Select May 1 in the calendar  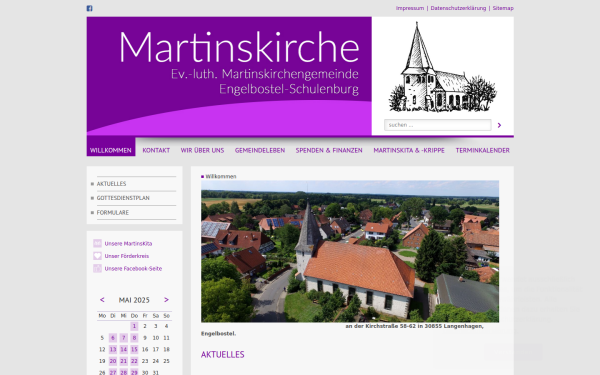pos(134,326)
